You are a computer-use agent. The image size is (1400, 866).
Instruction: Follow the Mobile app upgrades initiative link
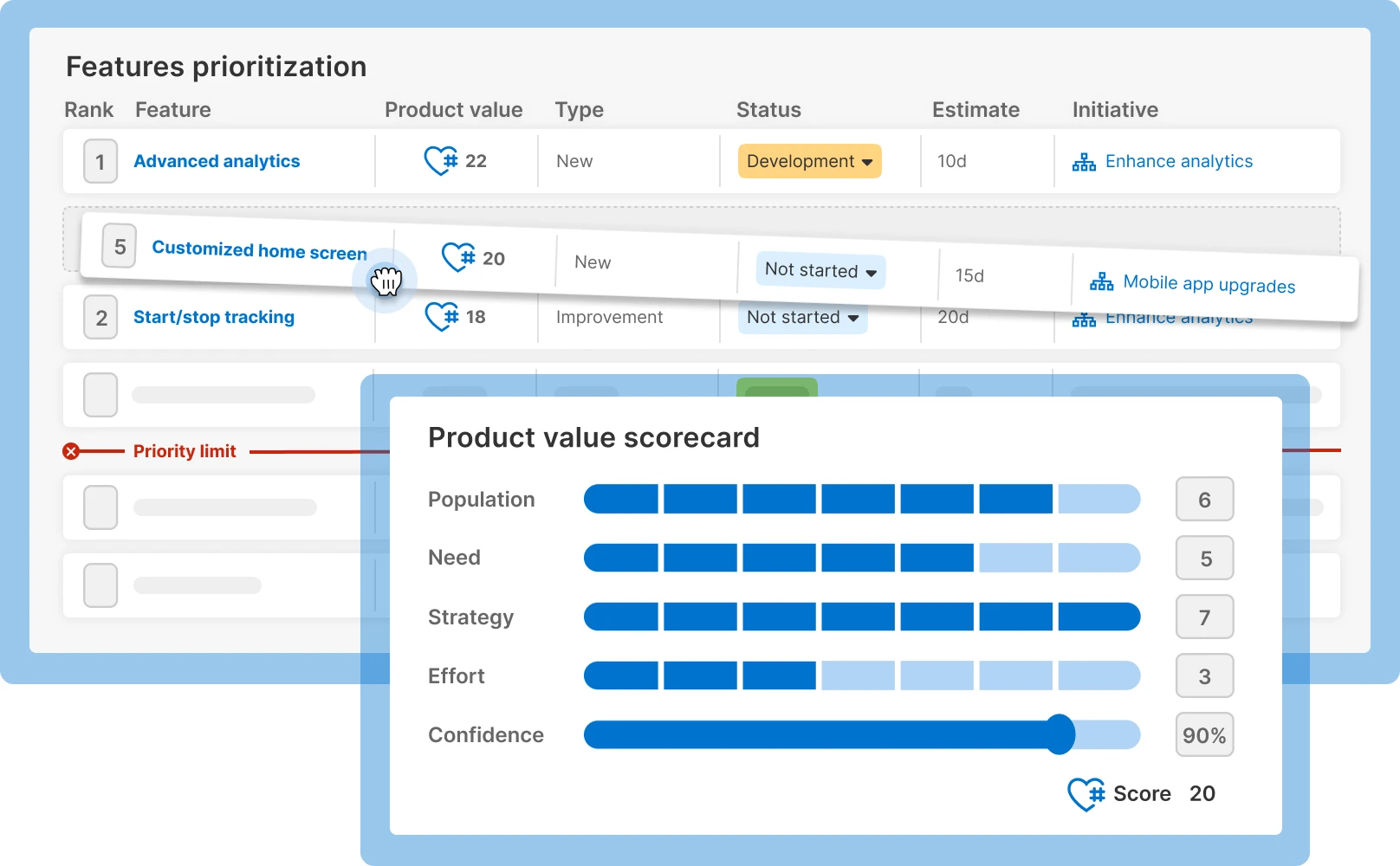1209,284
